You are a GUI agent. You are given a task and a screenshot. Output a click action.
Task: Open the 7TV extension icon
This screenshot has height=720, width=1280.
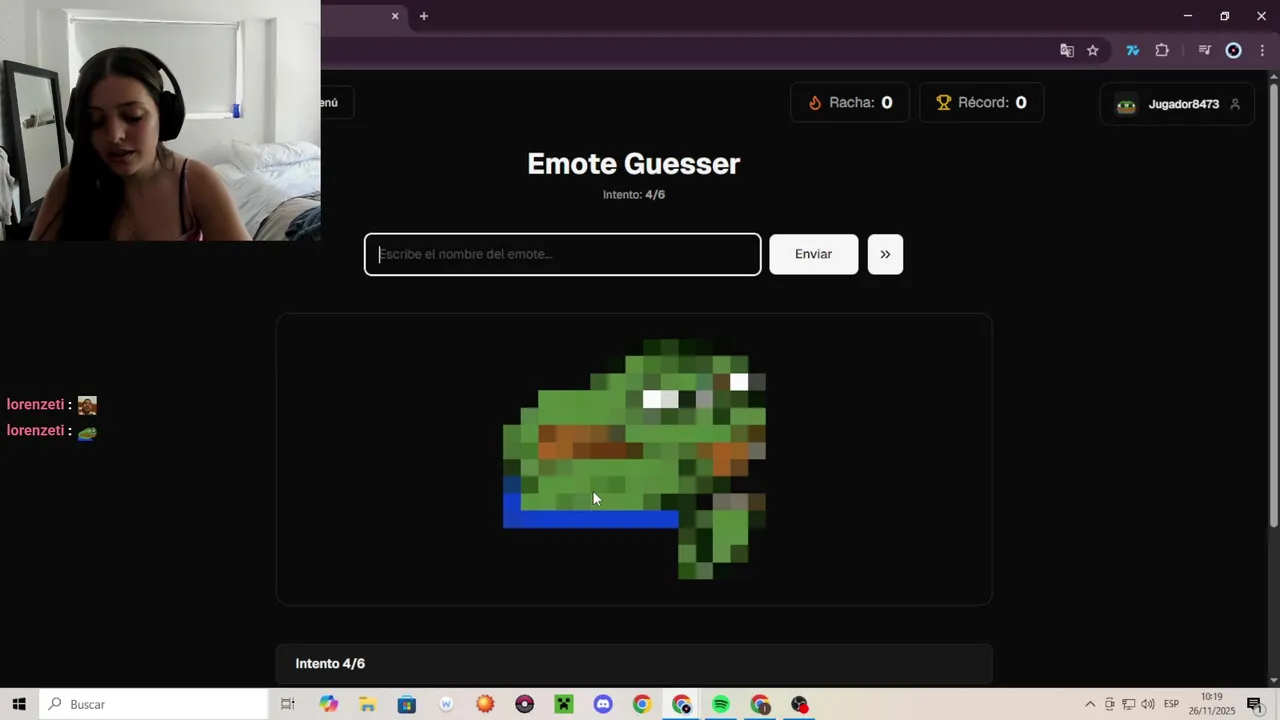[1132, 50]
